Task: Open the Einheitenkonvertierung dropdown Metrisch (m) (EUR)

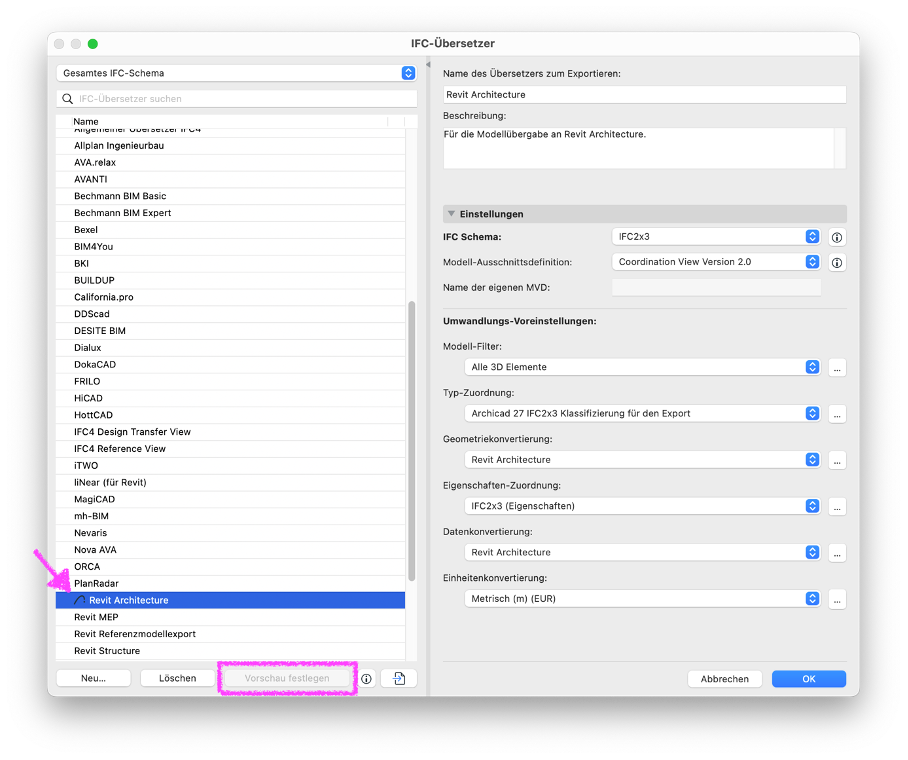Action: [x=642, y=598]
